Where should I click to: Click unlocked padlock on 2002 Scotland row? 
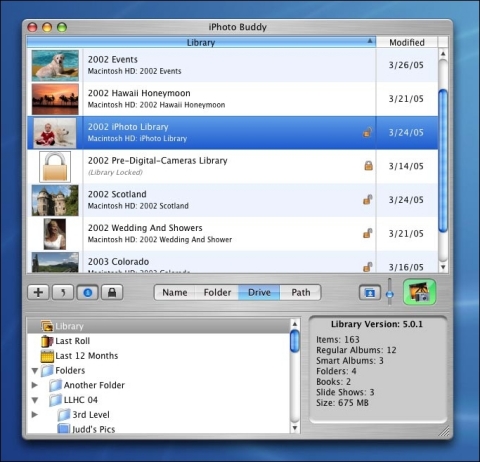tap(367, 200)
